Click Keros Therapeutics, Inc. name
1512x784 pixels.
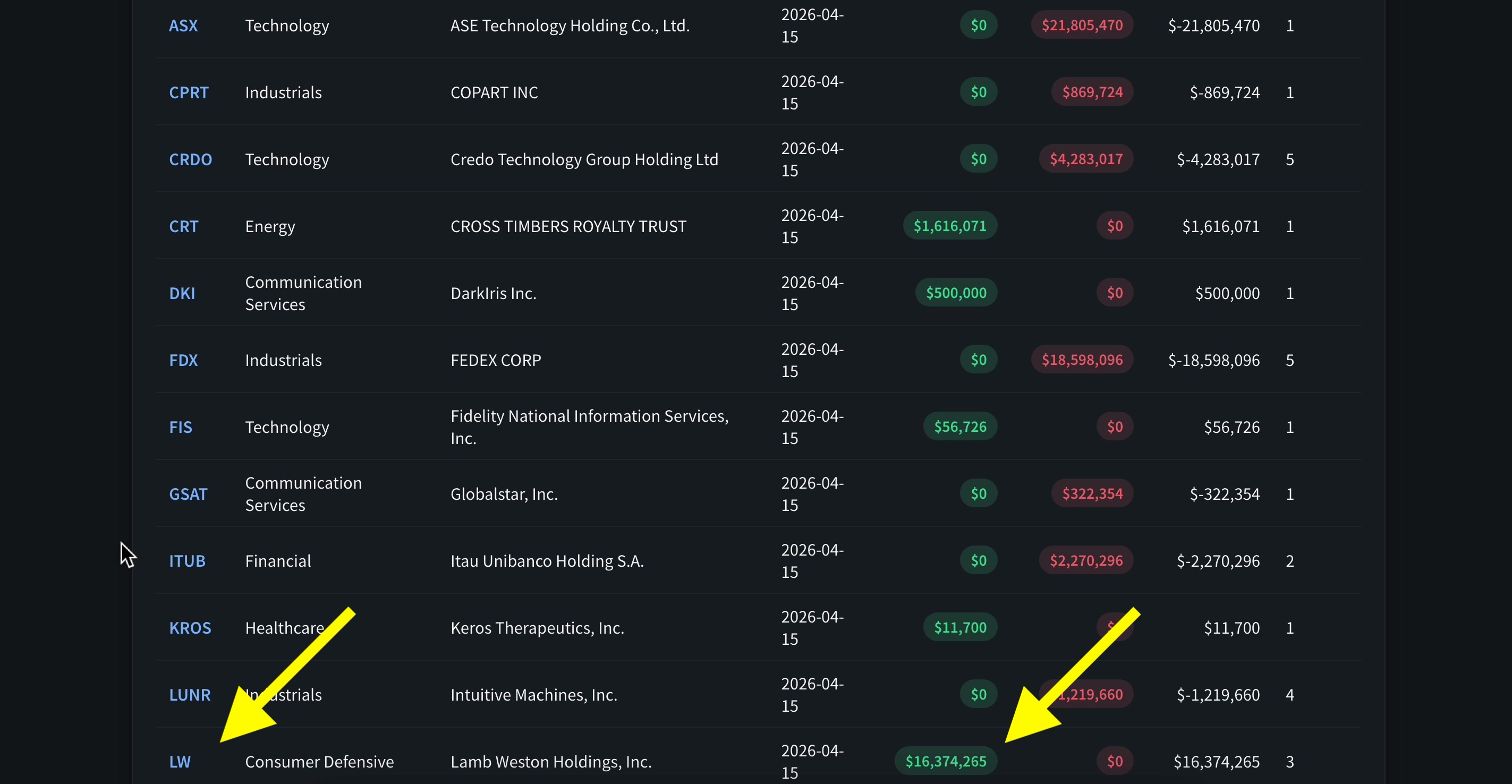pyautogui.click(x=537, y=627)
